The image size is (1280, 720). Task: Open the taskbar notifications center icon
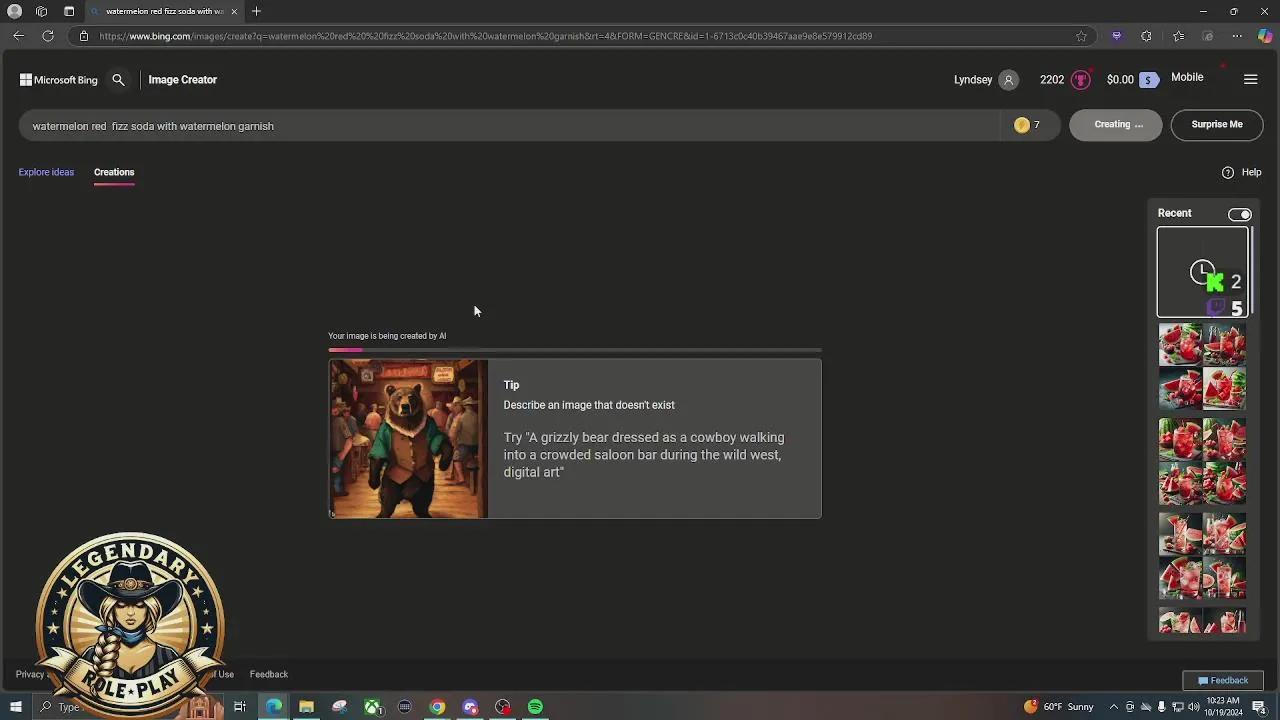1259,707
